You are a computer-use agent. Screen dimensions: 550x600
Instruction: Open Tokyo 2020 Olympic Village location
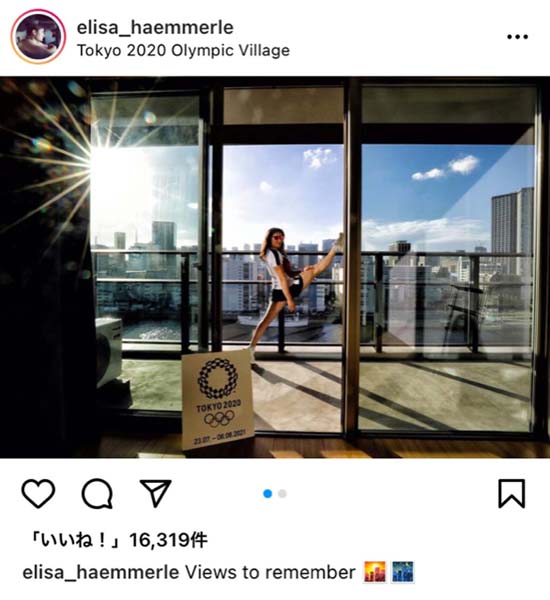(183, 51)
